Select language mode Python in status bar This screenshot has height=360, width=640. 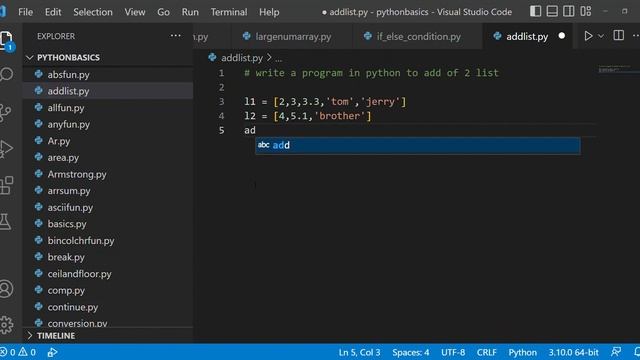pyautogui.click(x=522, y=352)
